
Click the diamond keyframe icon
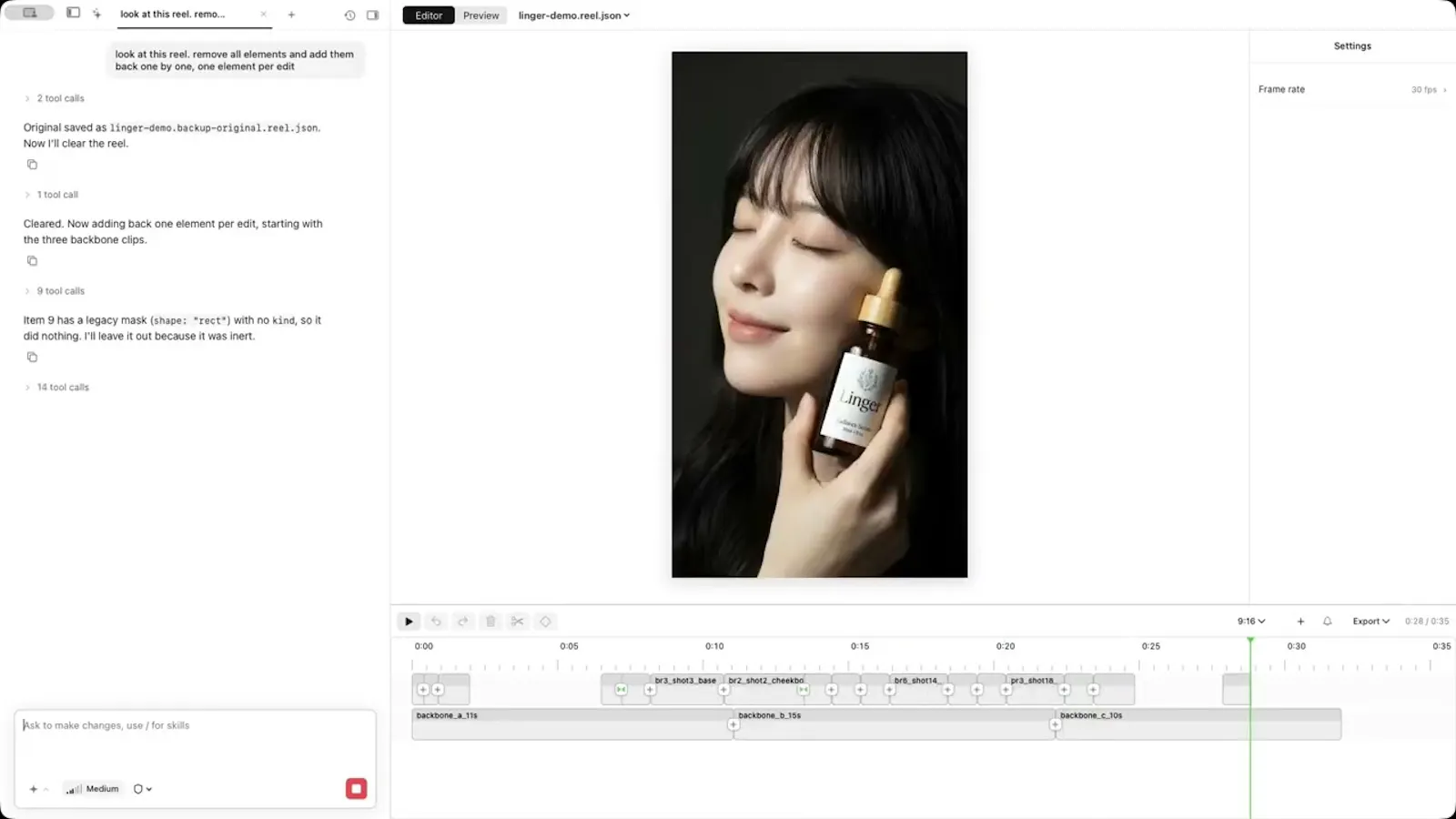pyautogui.click(x=545, y=622)
